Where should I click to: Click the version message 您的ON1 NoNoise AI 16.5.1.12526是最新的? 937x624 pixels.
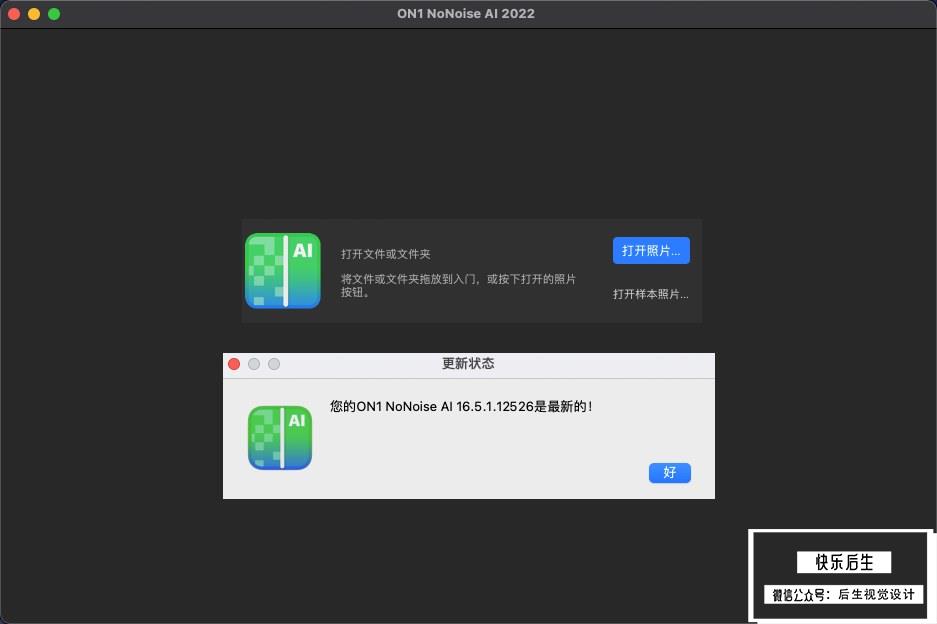point(461,406)
